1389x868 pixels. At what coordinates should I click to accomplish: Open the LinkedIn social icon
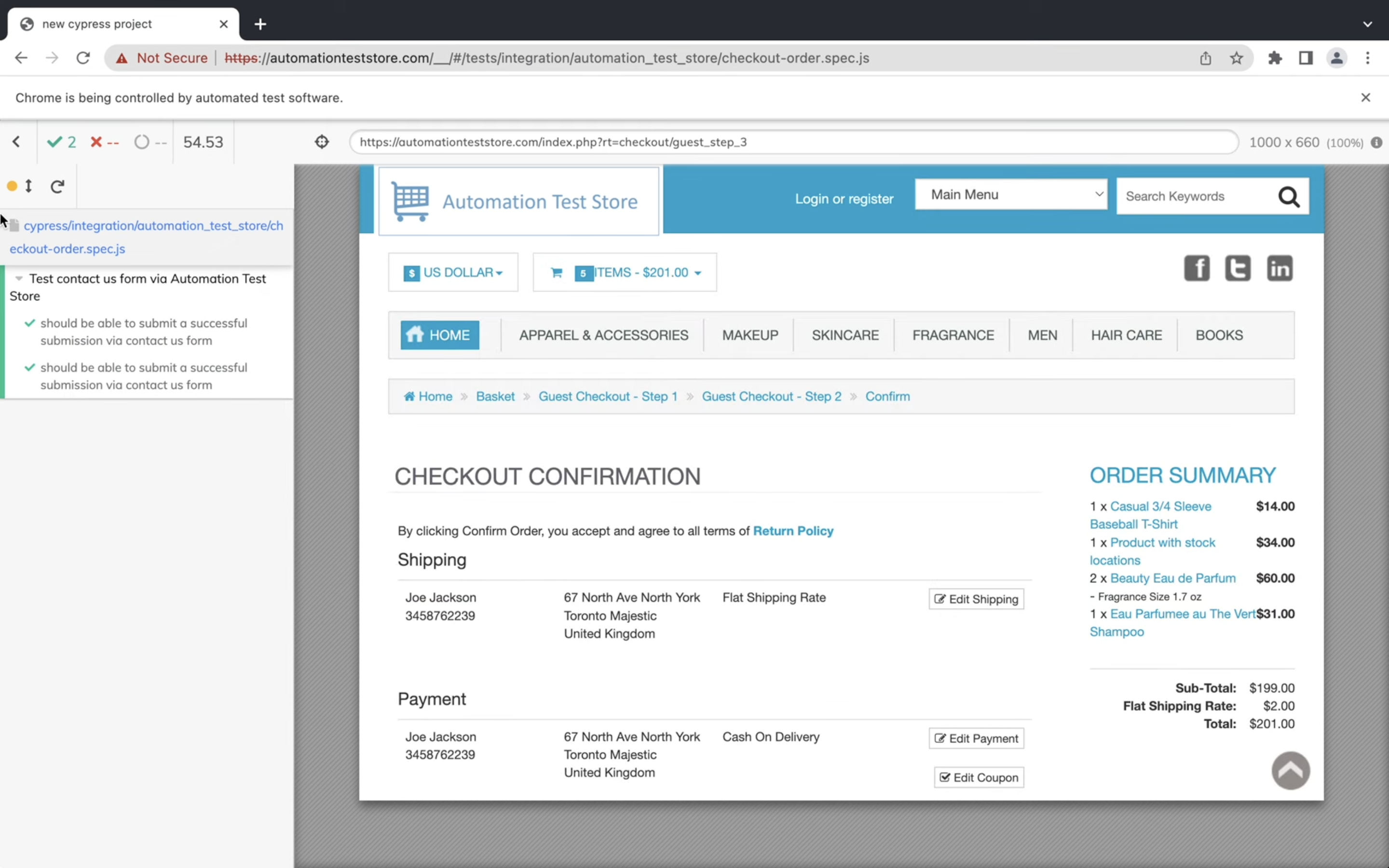pos(1280,269)
